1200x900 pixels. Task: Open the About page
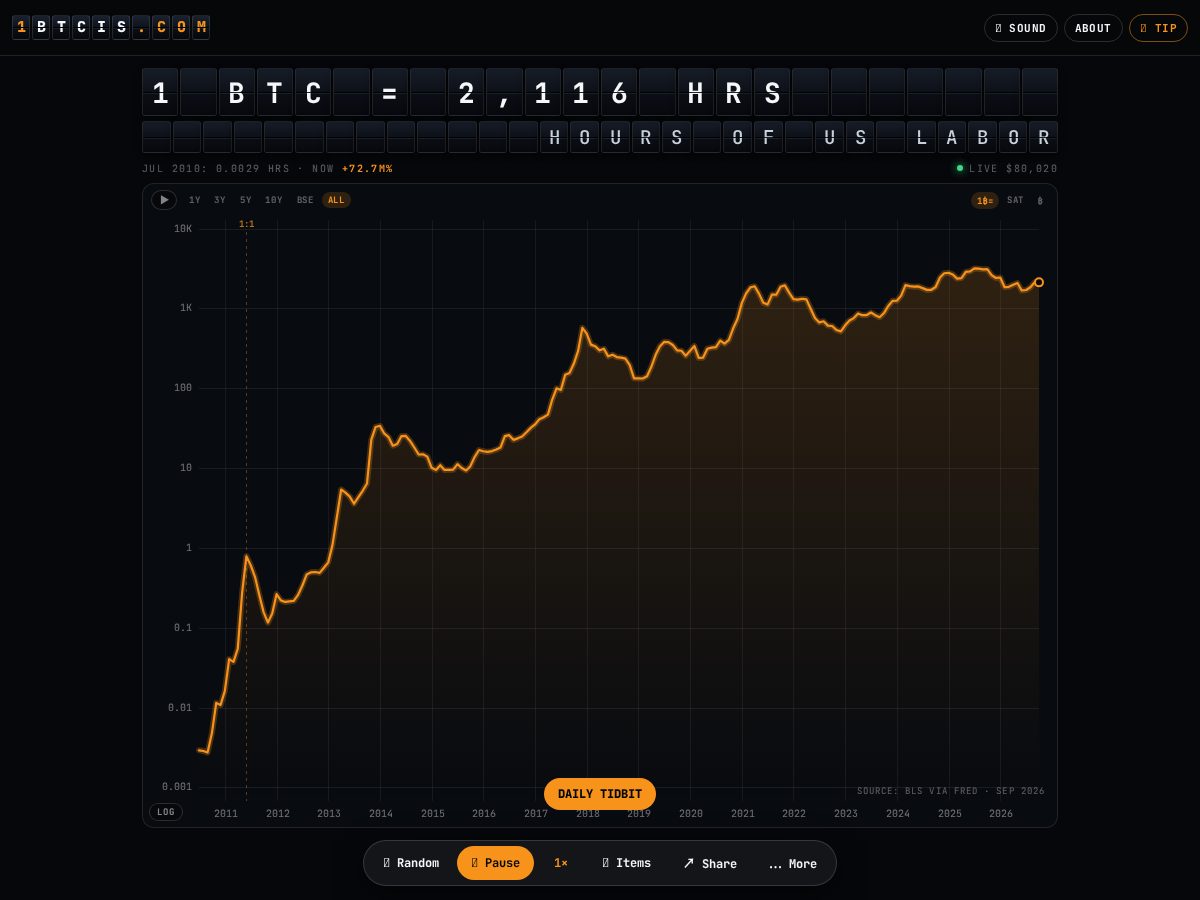1093,28
